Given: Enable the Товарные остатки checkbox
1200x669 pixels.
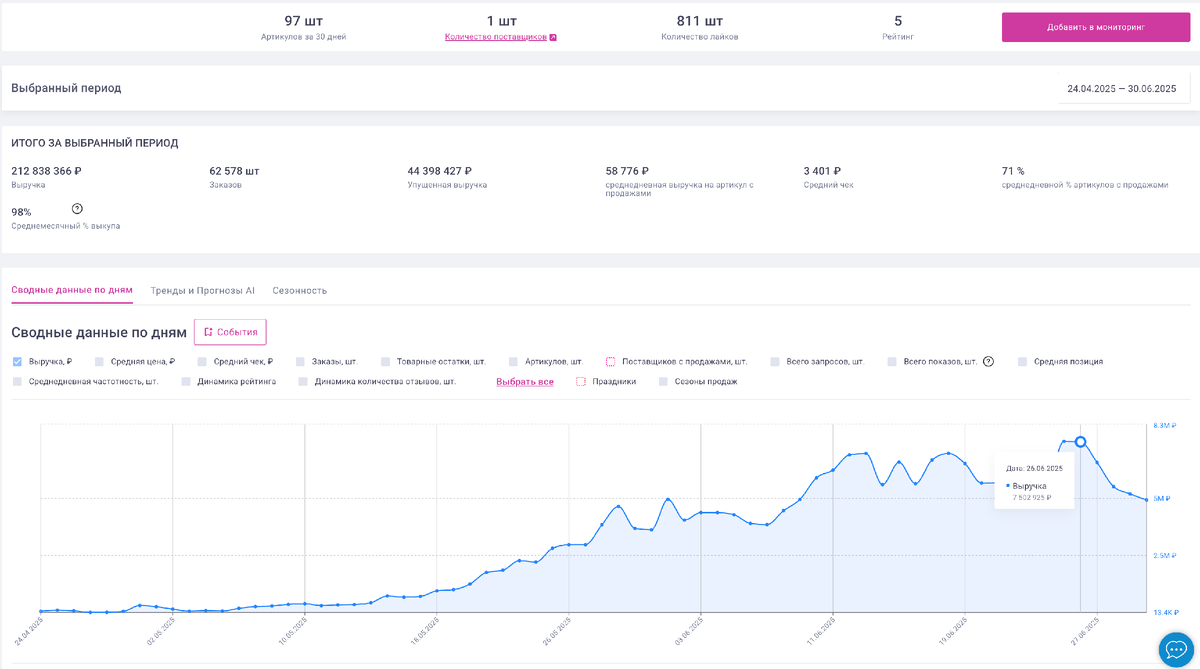Looking at the screenshot, I should (x=385, y=362).
